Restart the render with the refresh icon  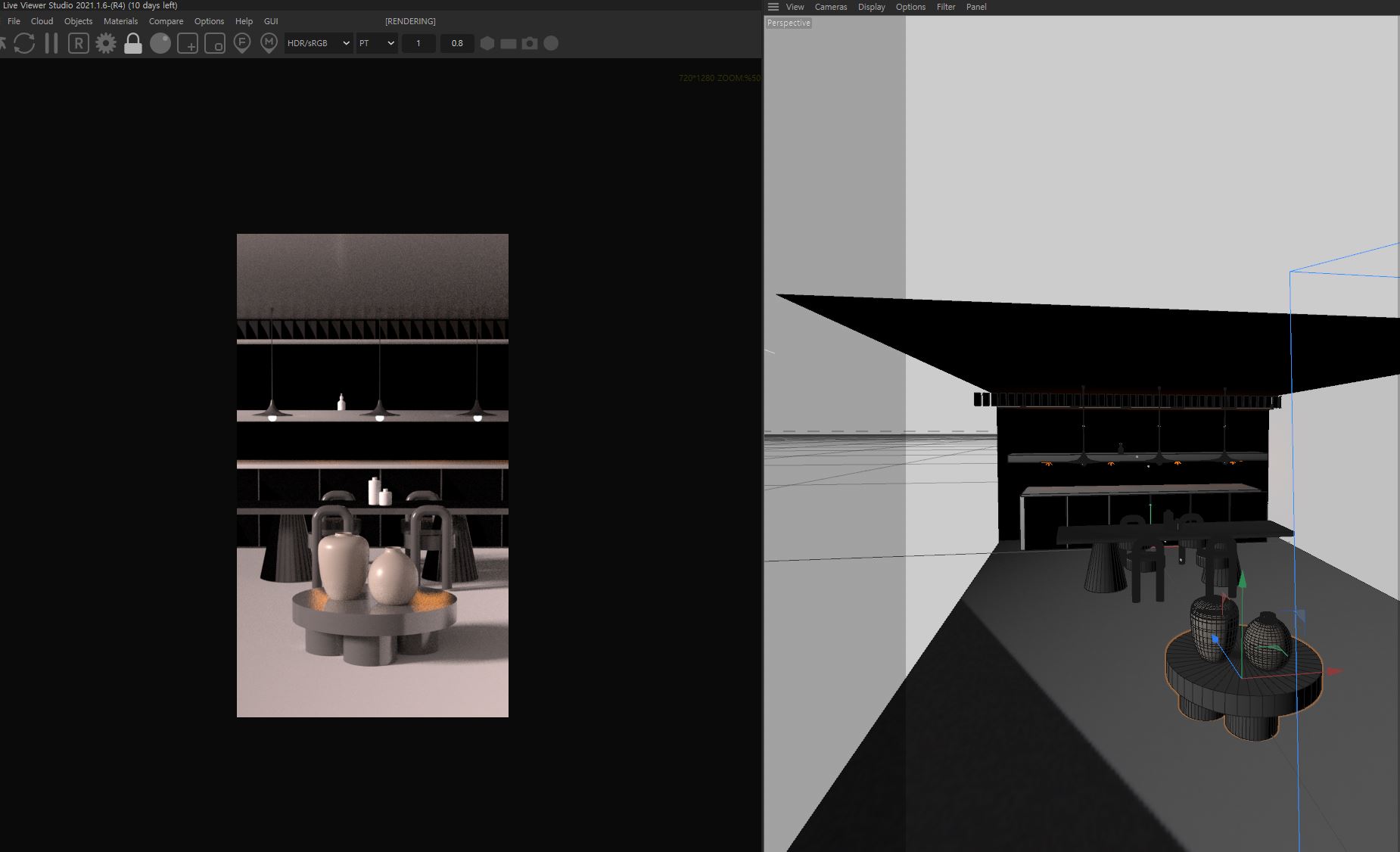click(x=26, y=43)
